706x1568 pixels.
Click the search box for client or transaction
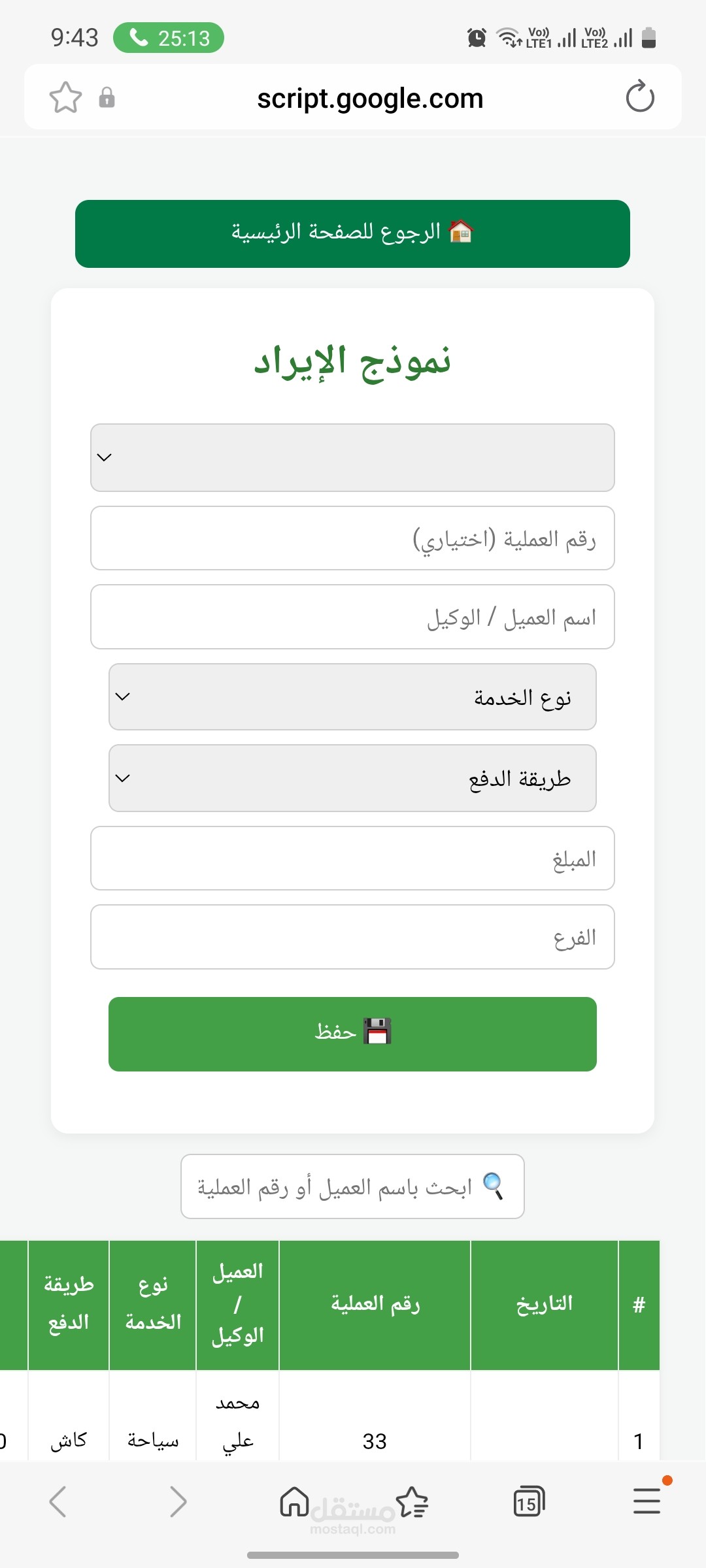click(352, 1186)
